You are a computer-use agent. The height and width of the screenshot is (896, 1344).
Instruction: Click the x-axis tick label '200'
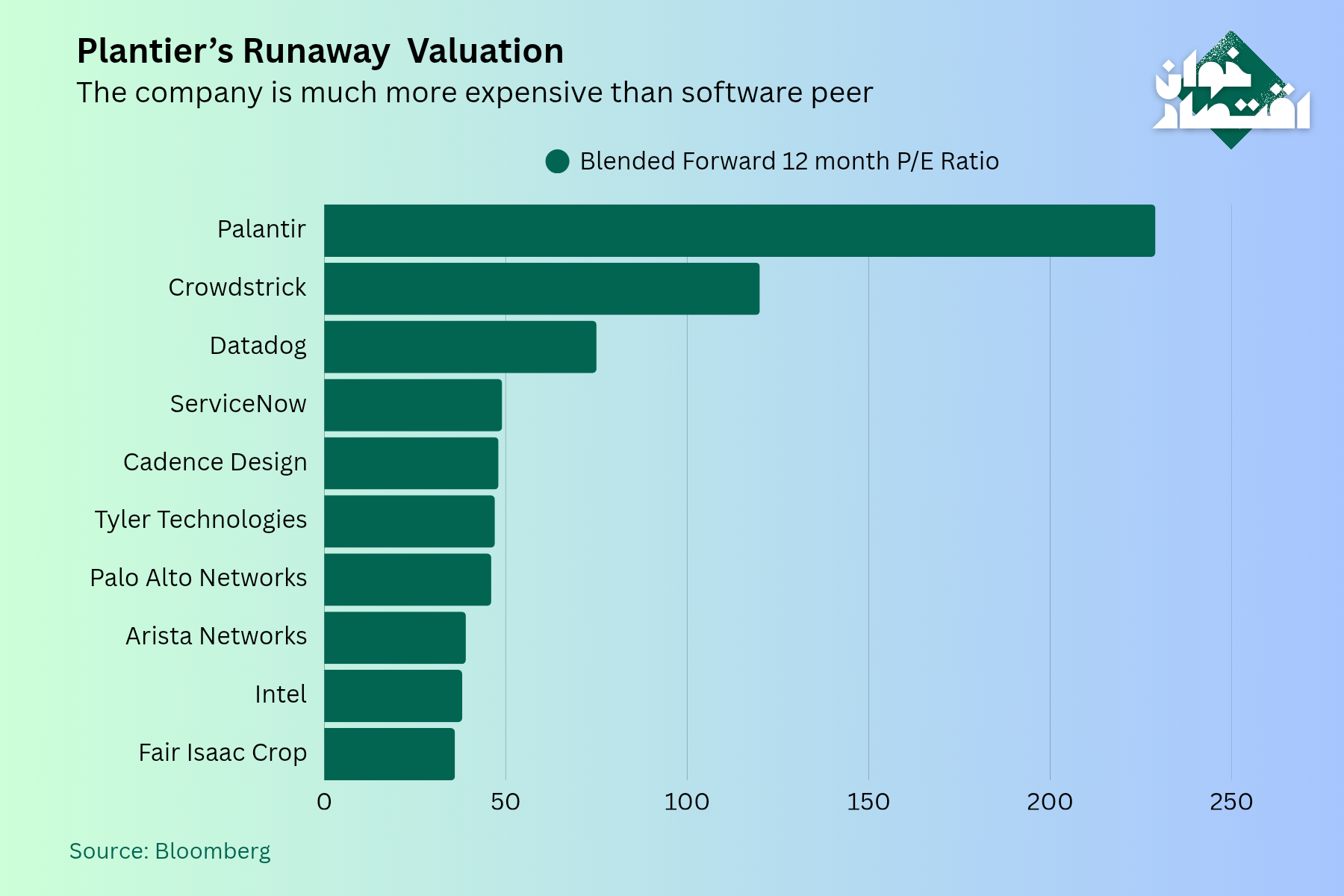[1050, 802]
